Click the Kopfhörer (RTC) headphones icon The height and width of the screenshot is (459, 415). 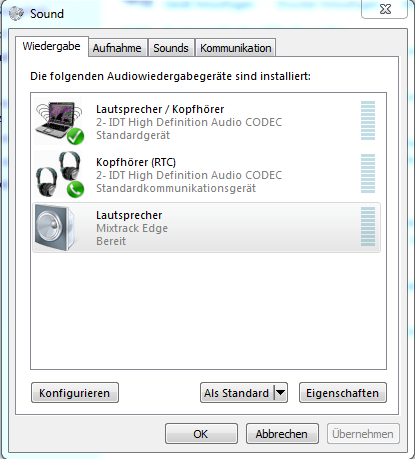(x=59, y=174)
